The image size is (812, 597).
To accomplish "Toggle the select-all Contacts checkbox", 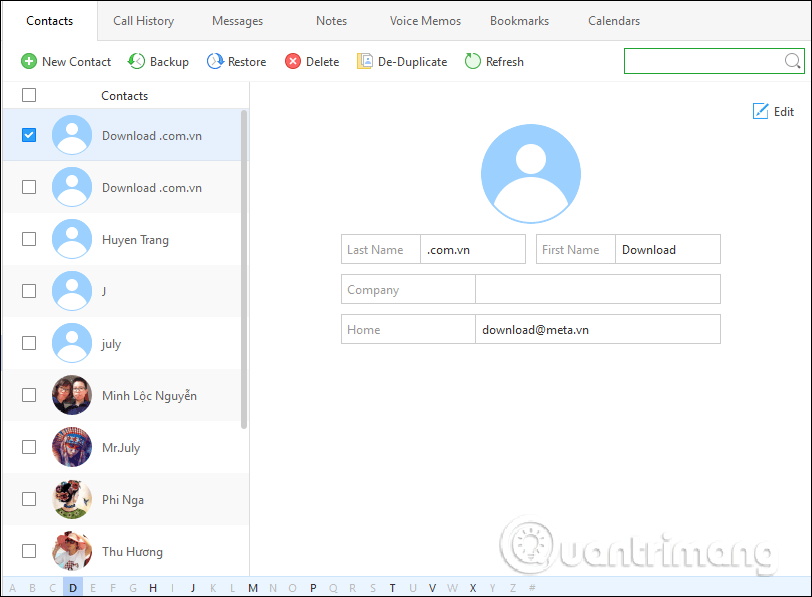I will pos(29,96).
